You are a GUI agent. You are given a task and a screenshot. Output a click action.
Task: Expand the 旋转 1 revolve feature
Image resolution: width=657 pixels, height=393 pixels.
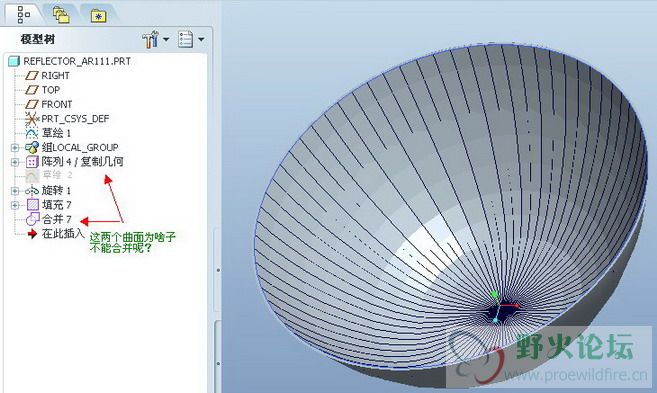pos(15,191)
